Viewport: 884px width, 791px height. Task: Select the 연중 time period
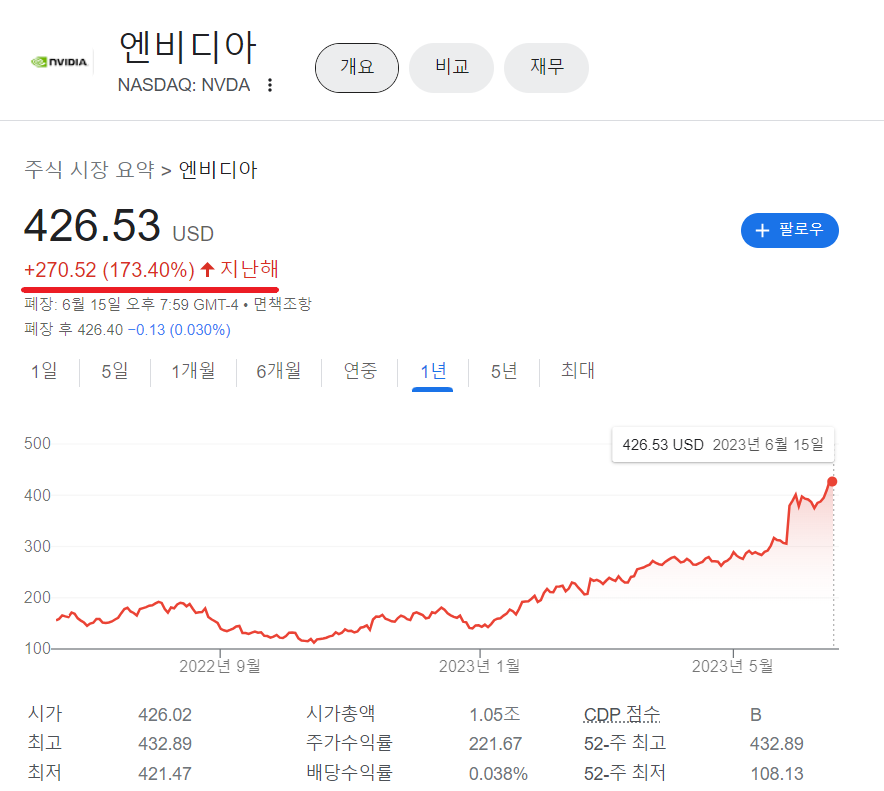coord(359,370)
